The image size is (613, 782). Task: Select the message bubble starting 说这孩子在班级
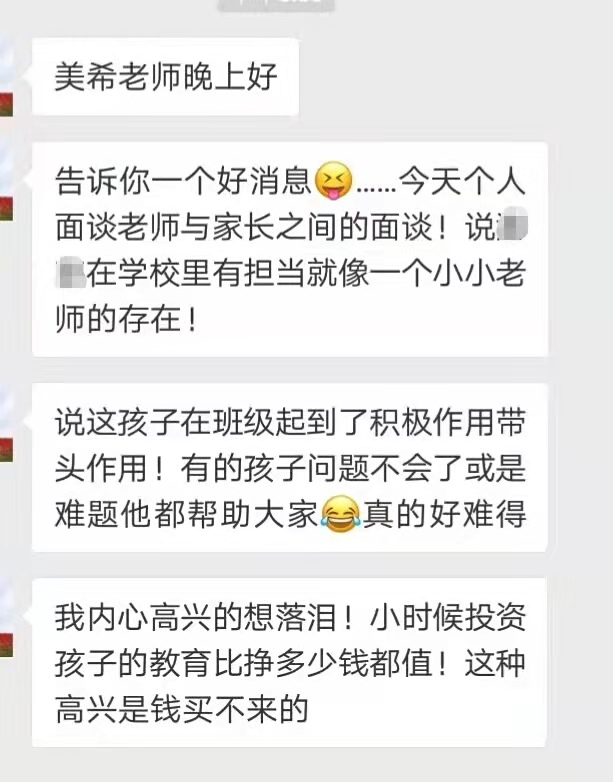(290, 467)
